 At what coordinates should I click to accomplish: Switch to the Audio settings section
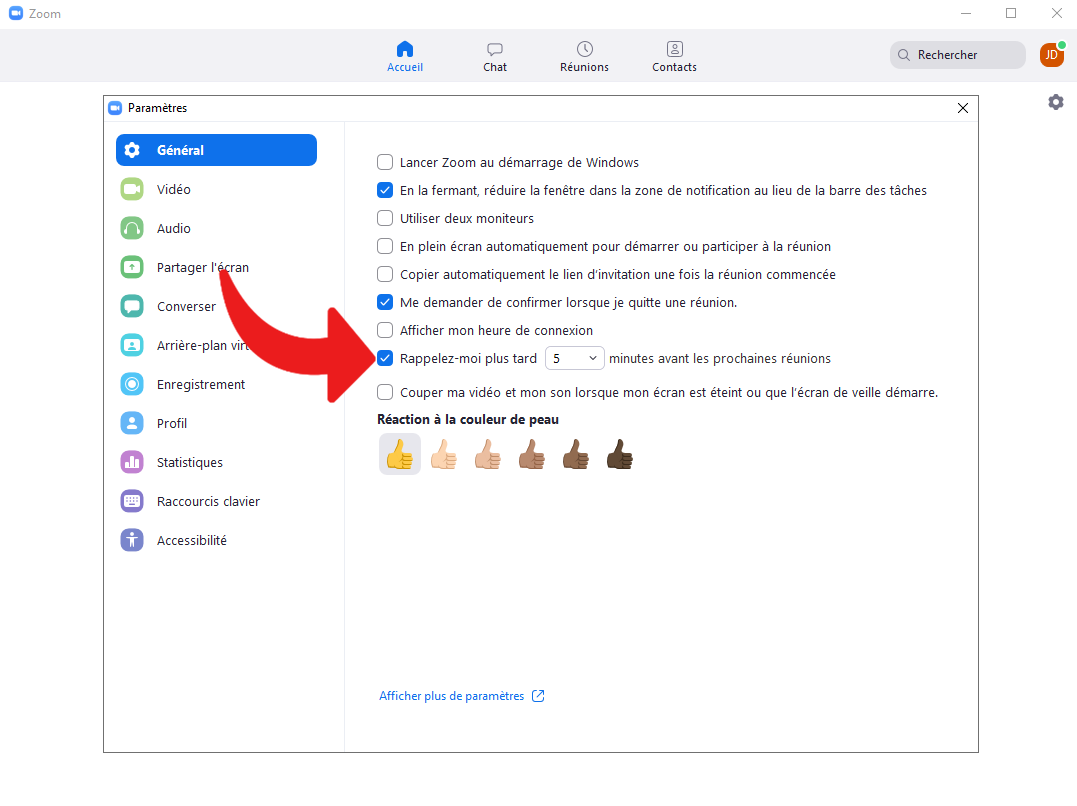[173, 228]
